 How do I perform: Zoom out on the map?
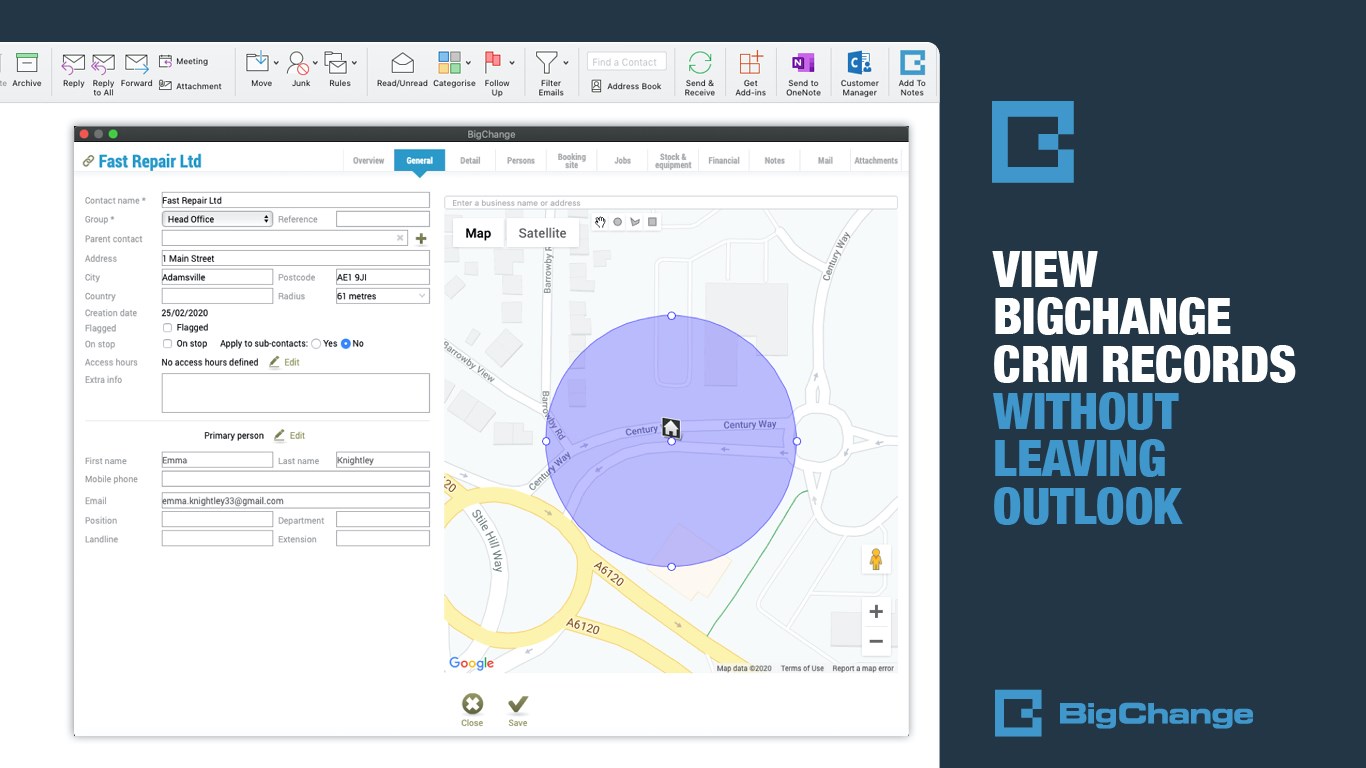876,641
